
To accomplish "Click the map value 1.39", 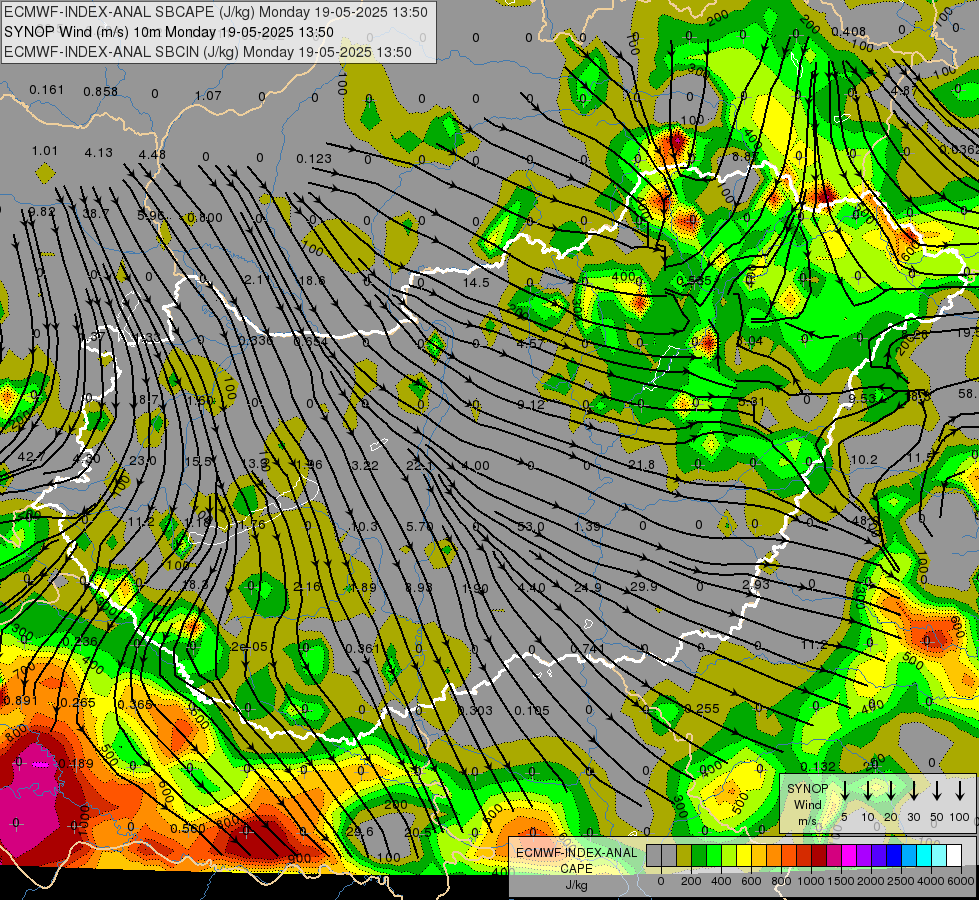I will [x=587, y=527].
